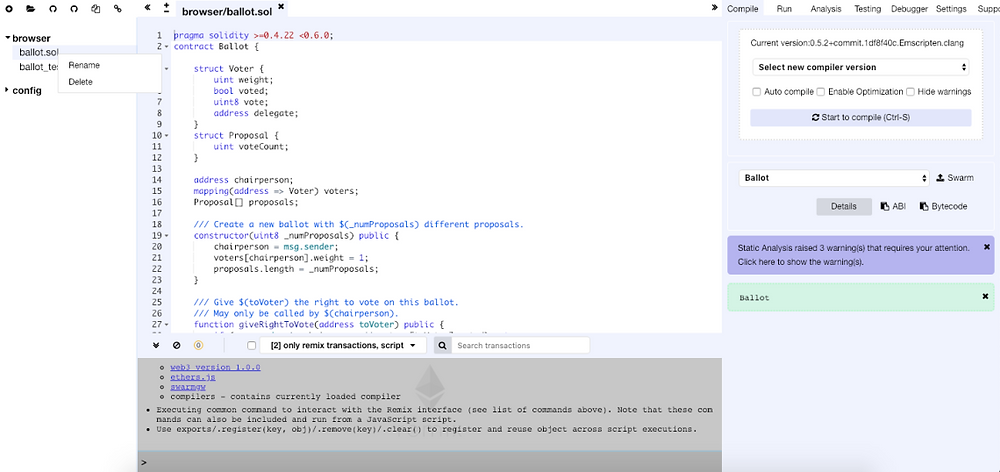
Task: Click line number 22 in the gutter
Action: click(156, 269)
